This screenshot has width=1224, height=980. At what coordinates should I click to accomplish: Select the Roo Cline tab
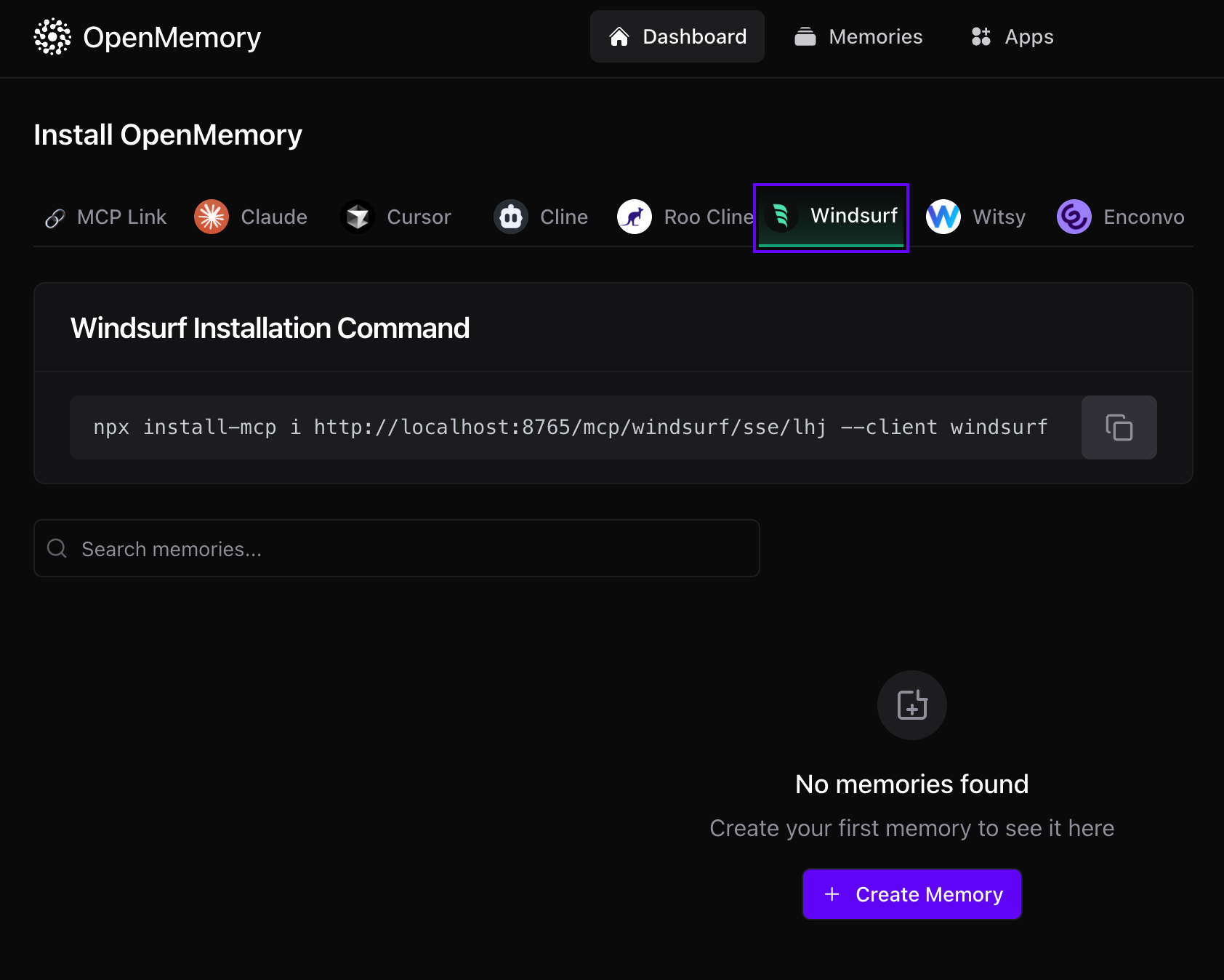(685, 217)
